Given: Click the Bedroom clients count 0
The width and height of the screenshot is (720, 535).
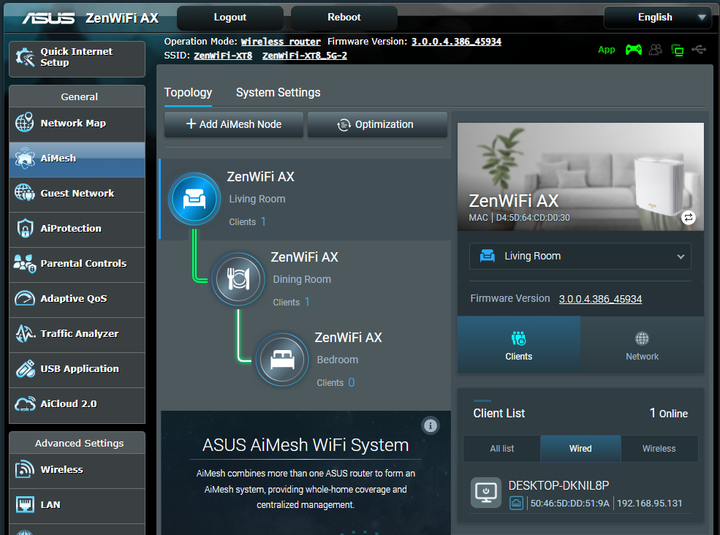Looking at the screenshot, I should (351, 383).
